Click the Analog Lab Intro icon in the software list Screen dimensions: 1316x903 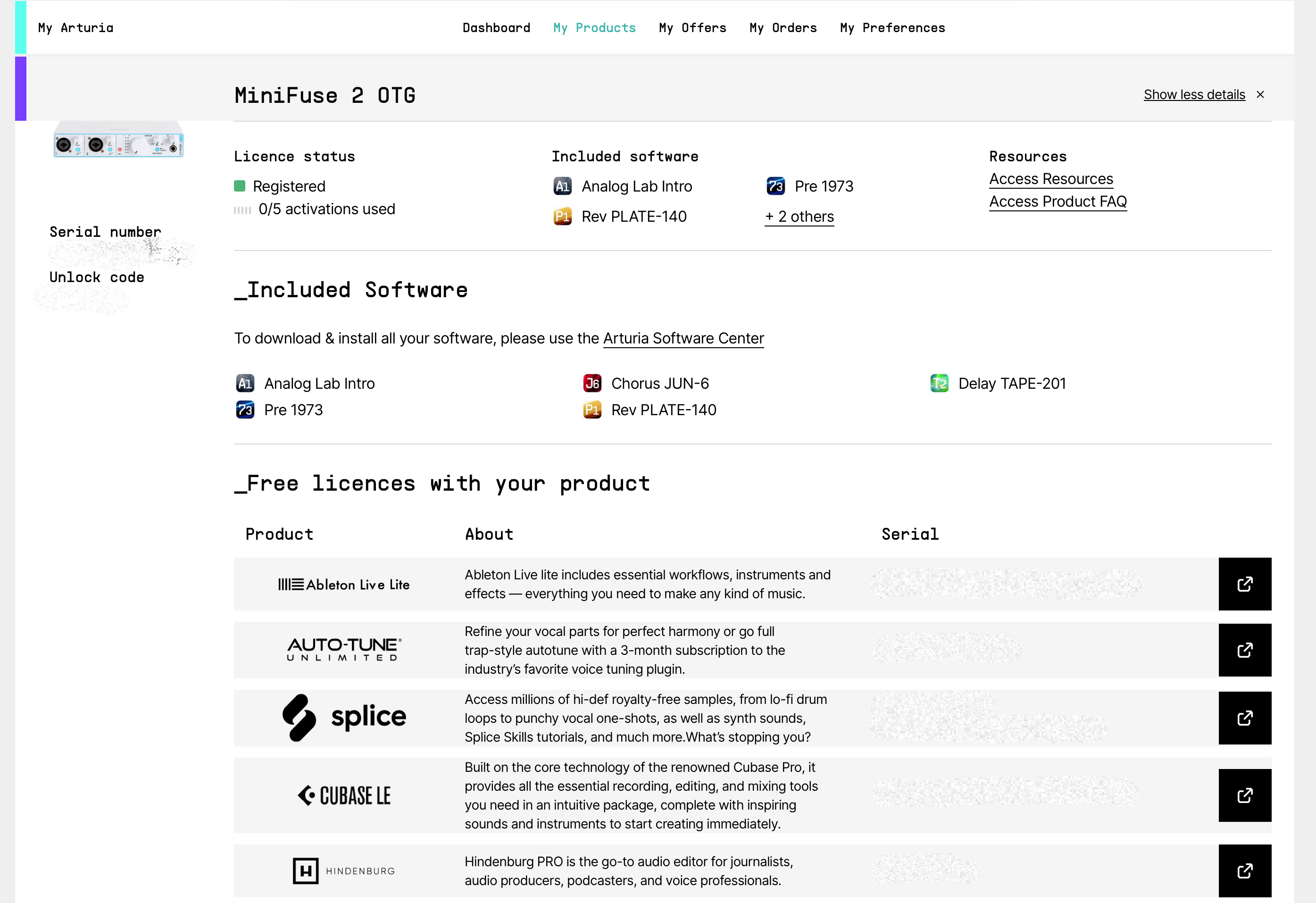pyautogui.click(x=245, y=384)
